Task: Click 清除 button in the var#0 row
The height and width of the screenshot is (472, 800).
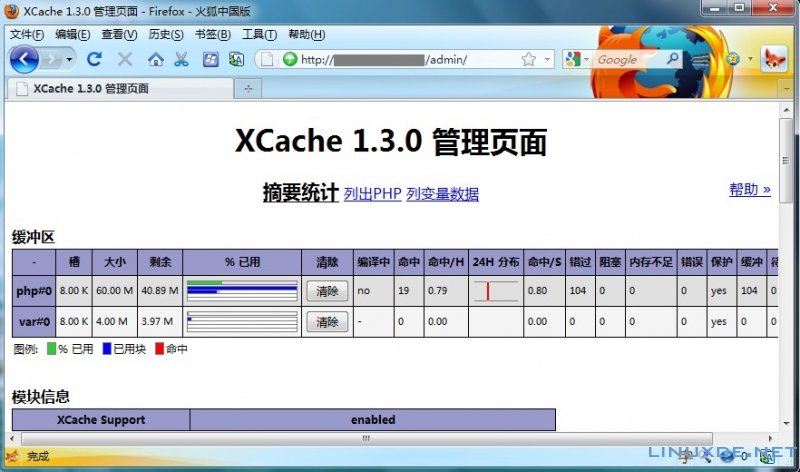Action: [x=327, y=322]
